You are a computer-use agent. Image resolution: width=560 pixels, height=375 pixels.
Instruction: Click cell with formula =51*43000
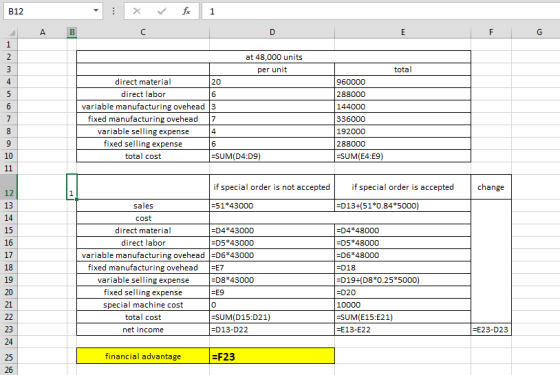(x=272, y=206)
